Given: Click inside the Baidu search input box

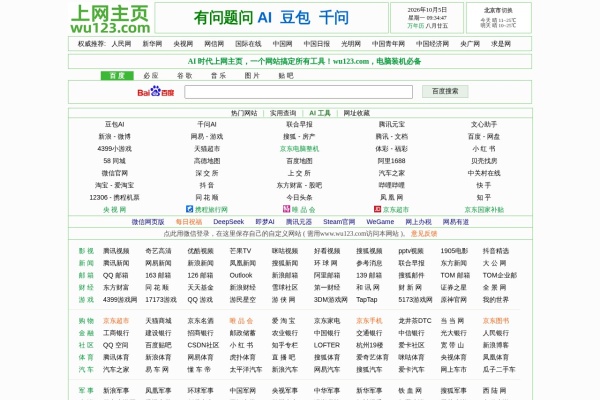Looking at the screenshot, I should pos(298,92).
